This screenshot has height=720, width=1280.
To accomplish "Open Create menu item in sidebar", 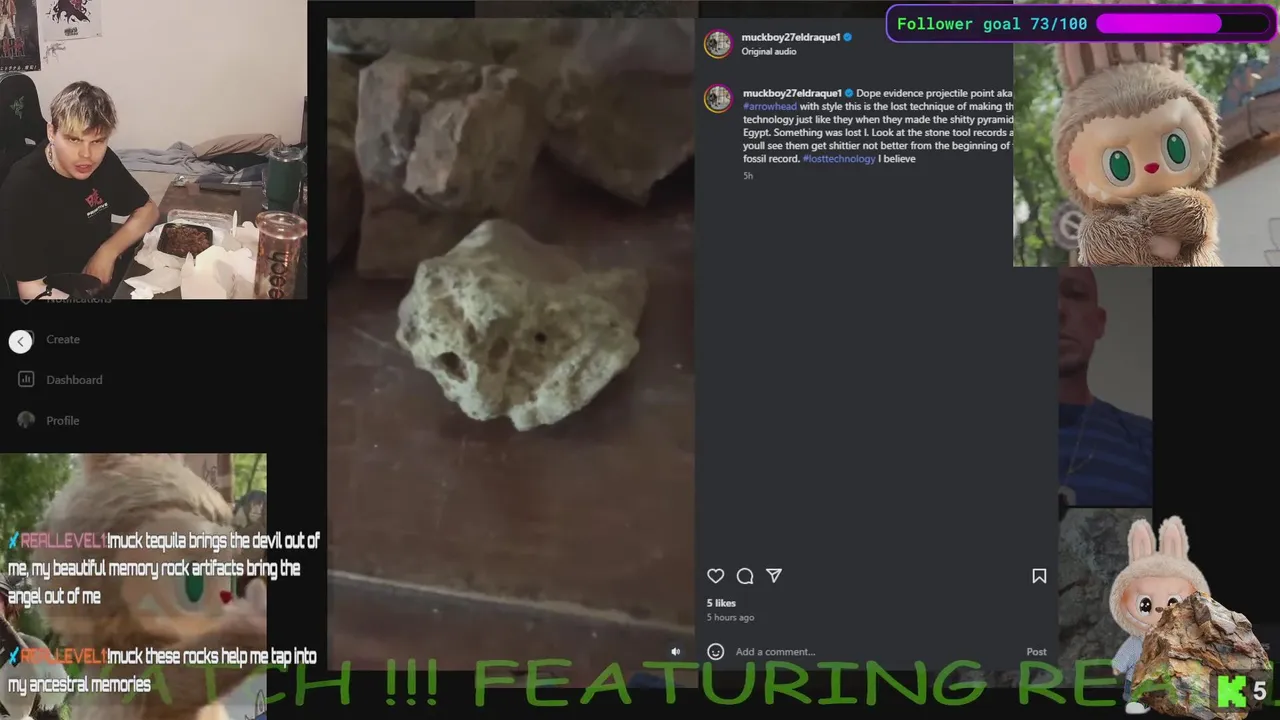I will pyautogui.click(x=63, y=339).
